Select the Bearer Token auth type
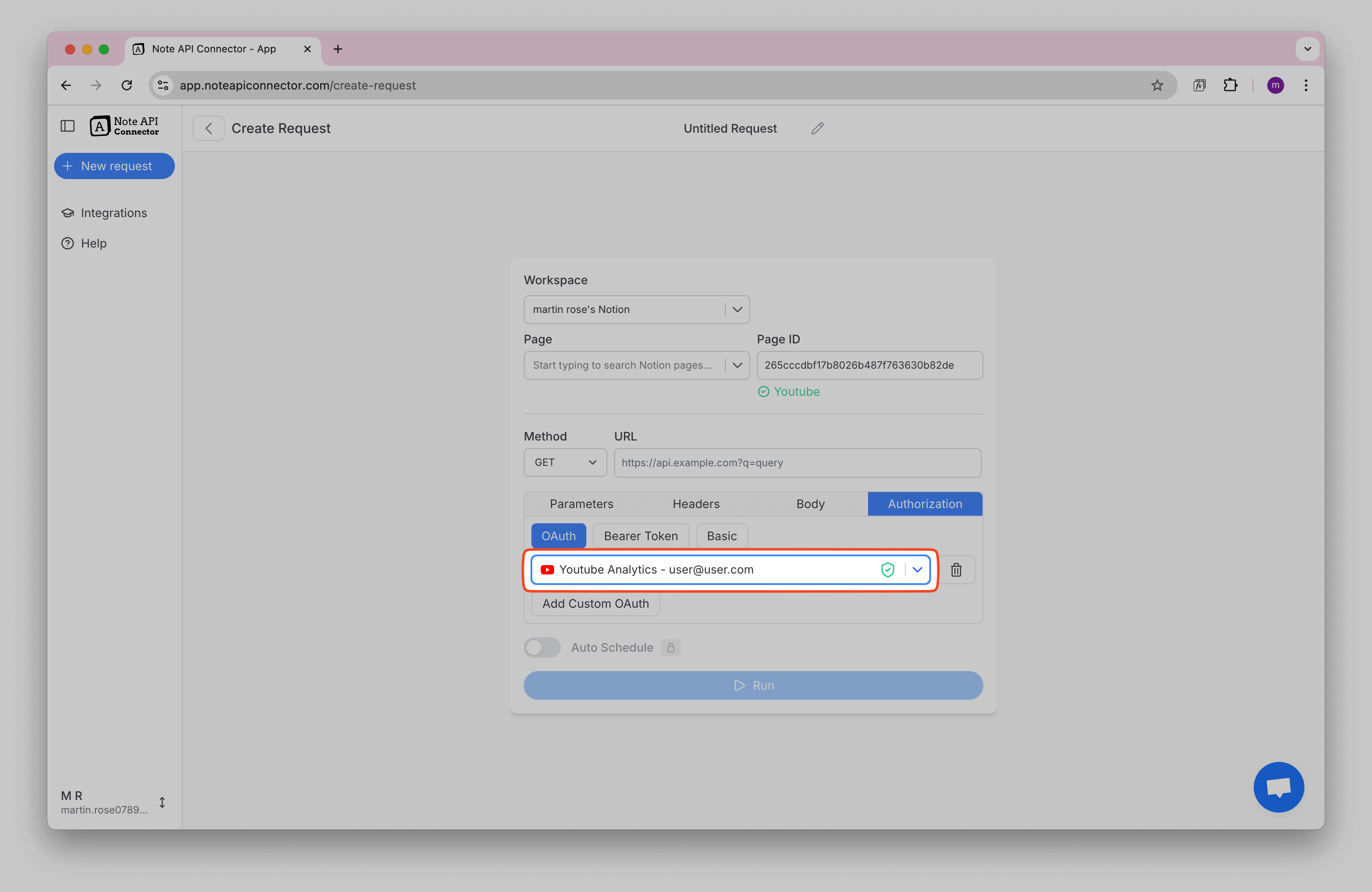 tap(640, 536)
